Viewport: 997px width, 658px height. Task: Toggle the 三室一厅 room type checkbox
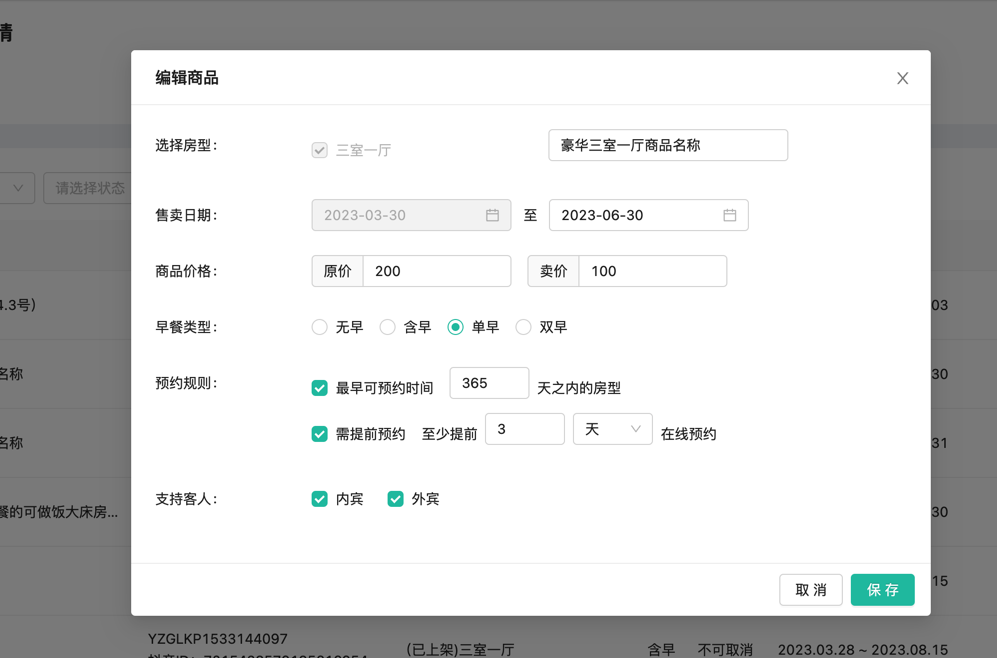(319, 151)
